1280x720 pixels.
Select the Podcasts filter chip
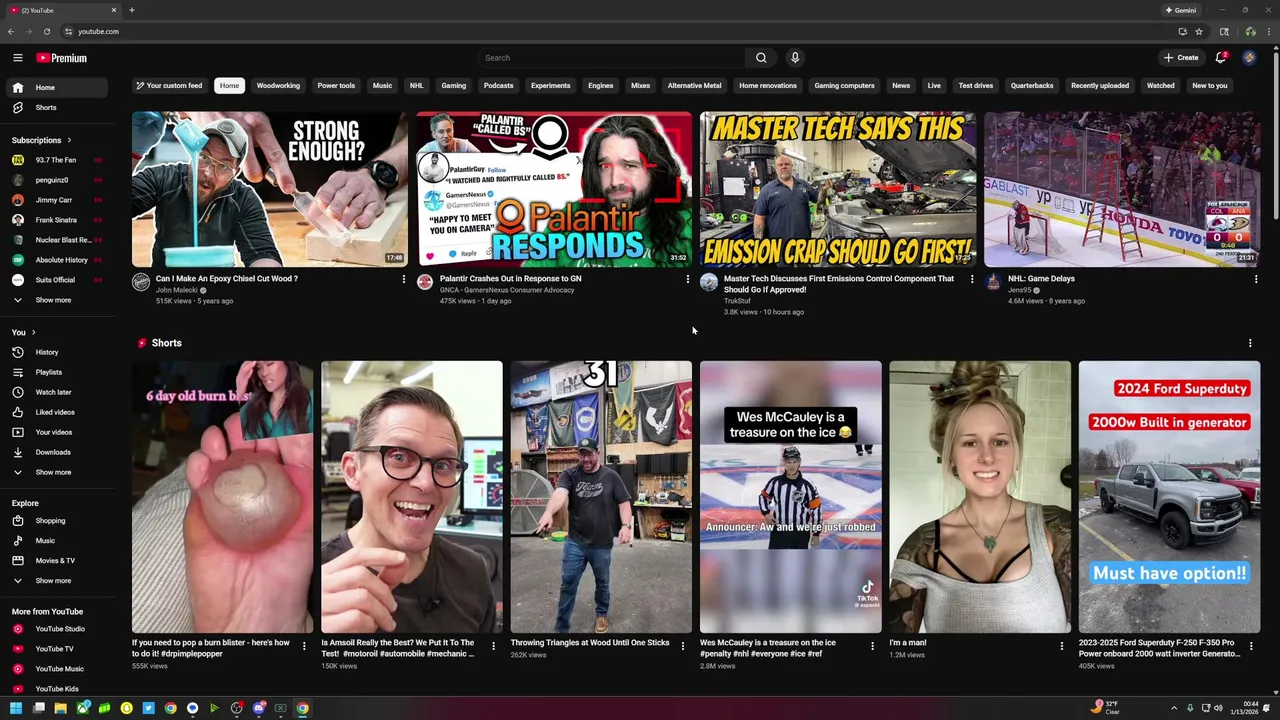point(498,86)
